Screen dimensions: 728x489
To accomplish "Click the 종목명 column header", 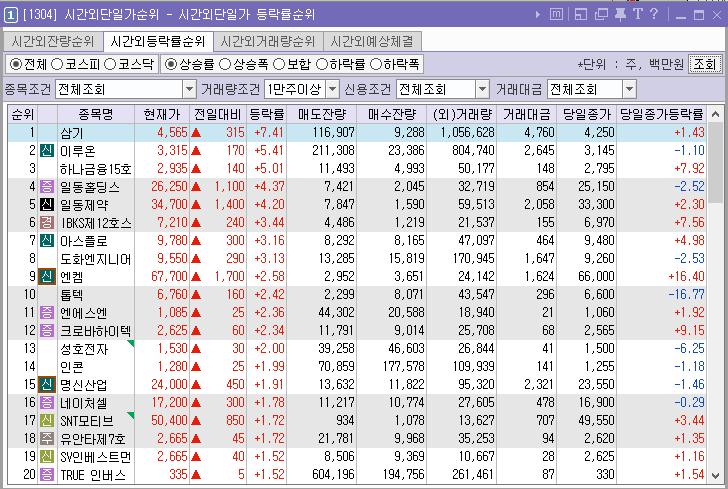I will [96, 114].
